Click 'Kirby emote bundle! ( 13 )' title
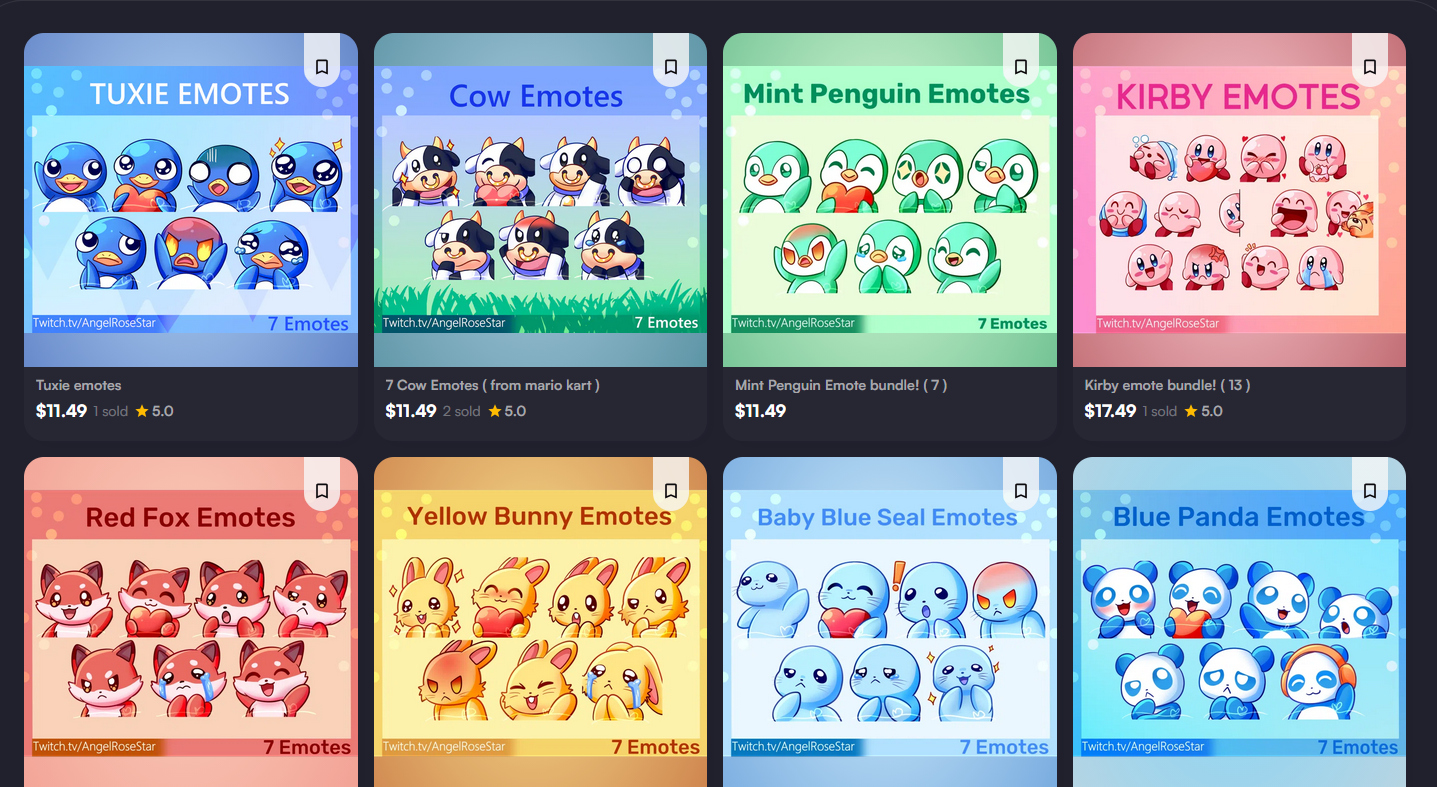 point(1167,385)
